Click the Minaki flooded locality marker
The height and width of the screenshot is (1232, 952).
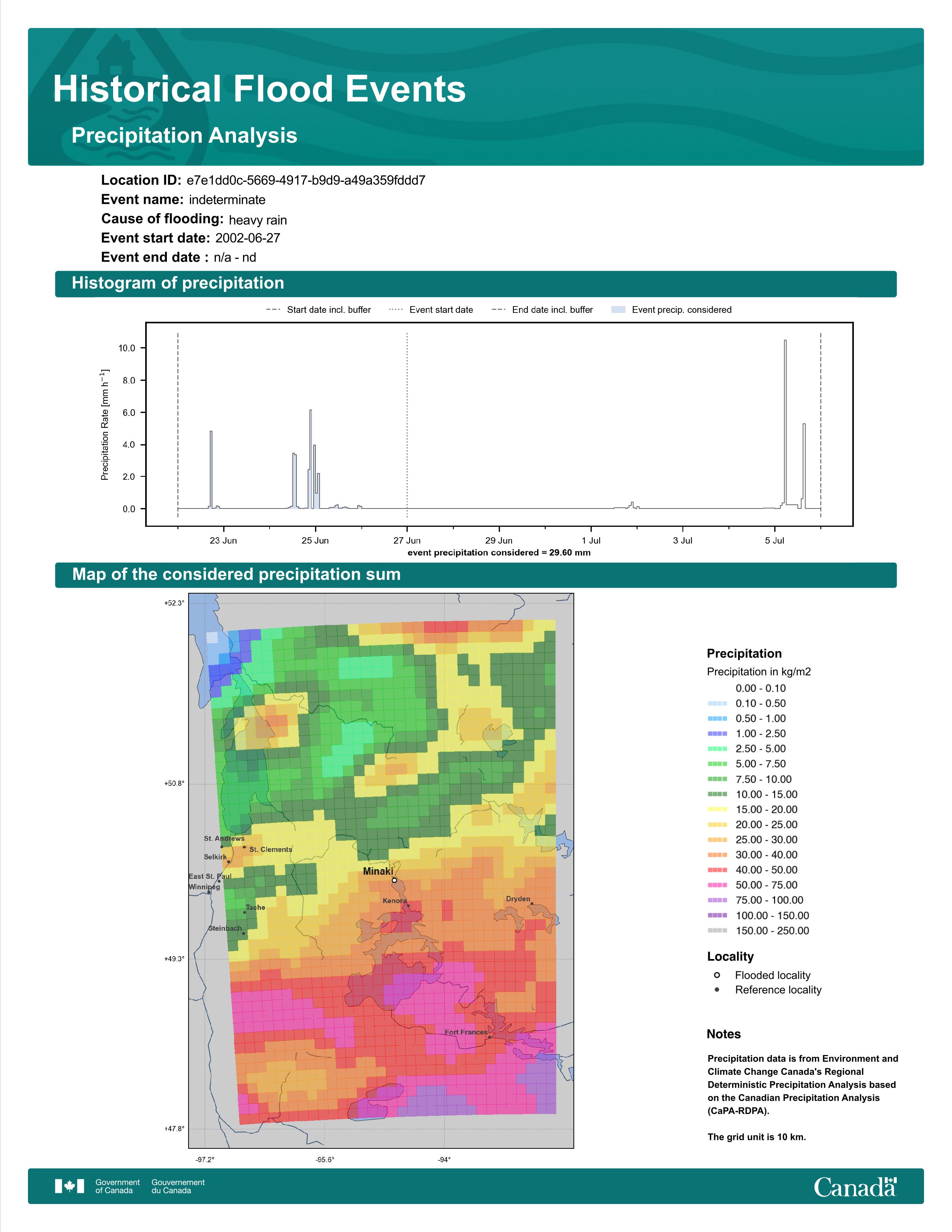pos(394,880)
